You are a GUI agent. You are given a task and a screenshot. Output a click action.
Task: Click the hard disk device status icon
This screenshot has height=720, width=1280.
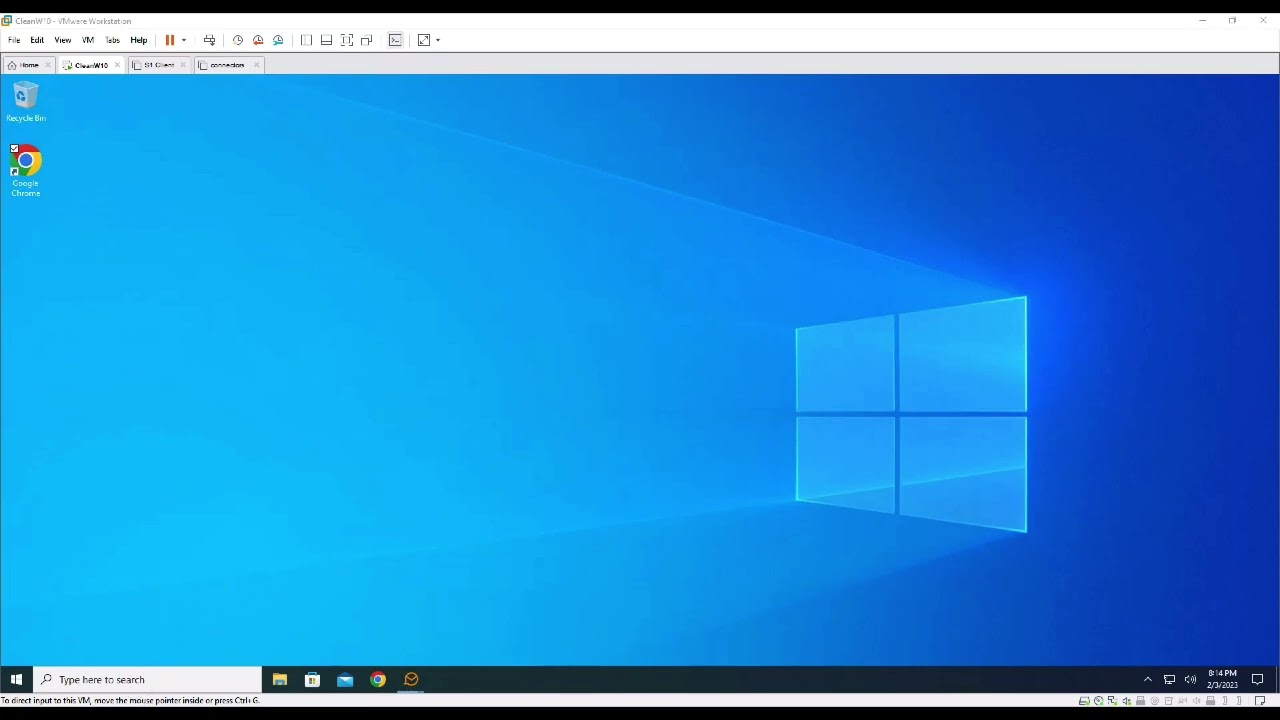pyautogui.click(x=1084, y=701)
